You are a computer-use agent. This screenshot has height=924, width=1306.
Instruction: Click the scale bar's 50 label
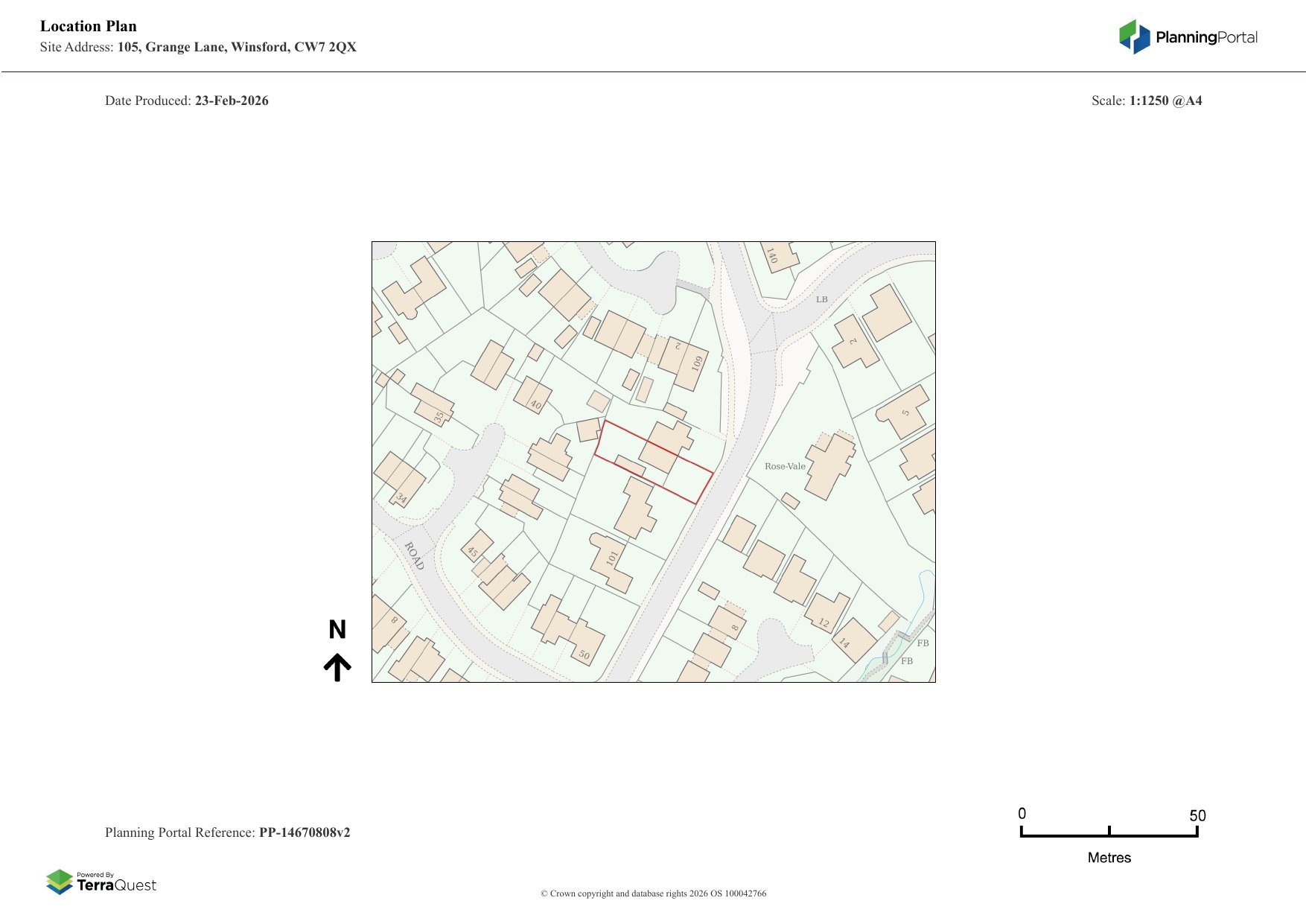(x=1197, y=815)
